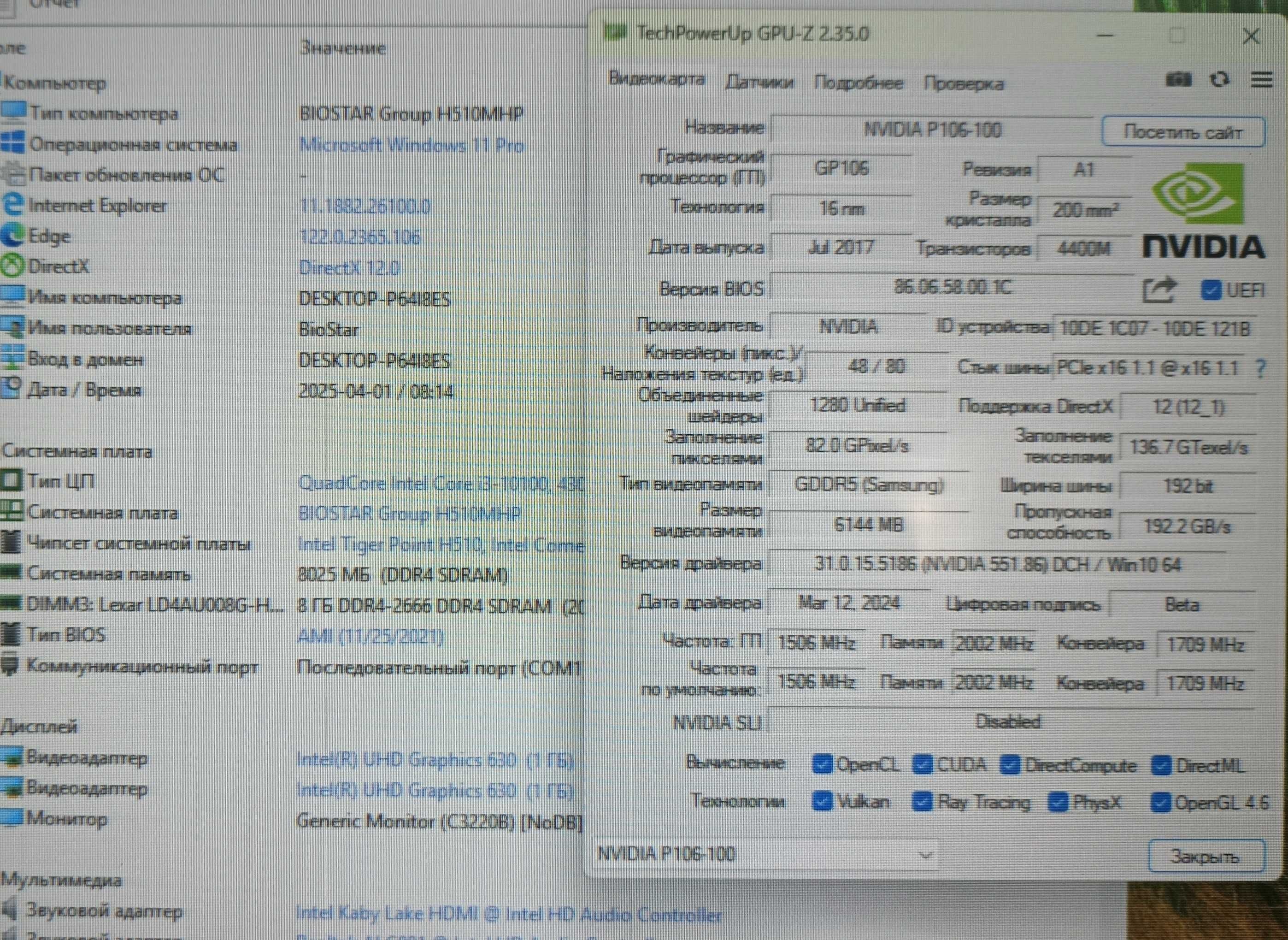Select the Операционная система Windows icon
The width and height of the screenshot is (1288, 940).
tap(12, 142)
